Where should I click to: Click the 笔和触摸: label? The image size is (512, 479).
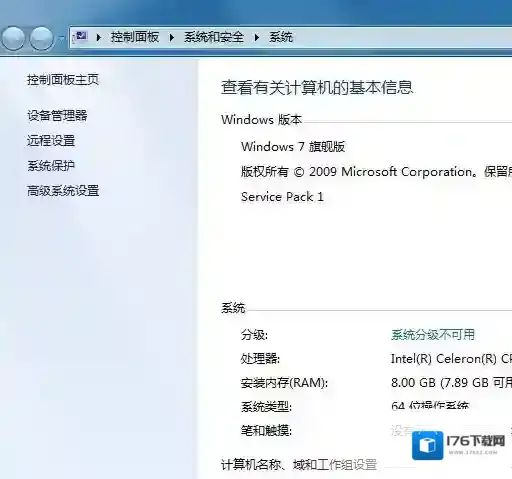coord(266,431)
